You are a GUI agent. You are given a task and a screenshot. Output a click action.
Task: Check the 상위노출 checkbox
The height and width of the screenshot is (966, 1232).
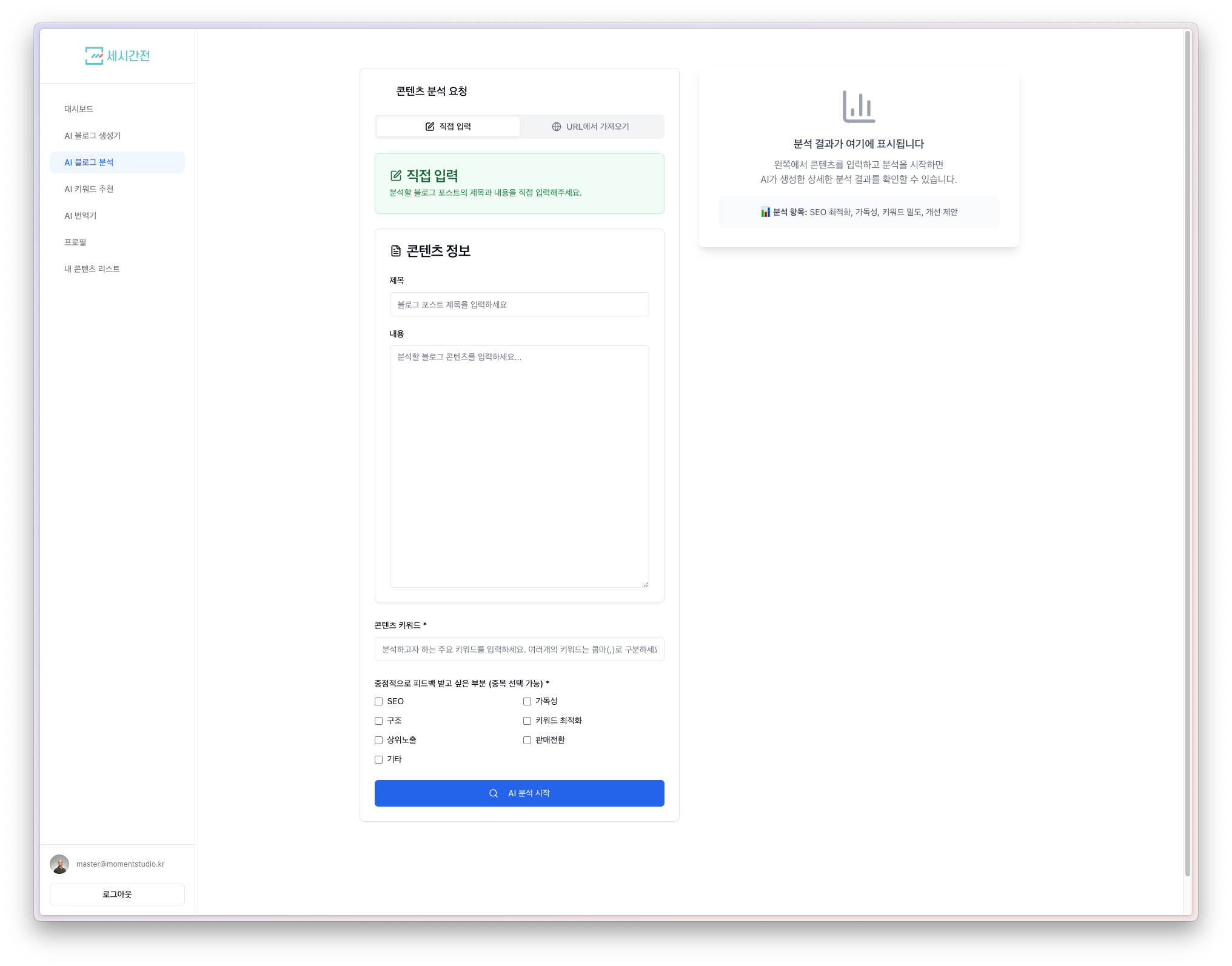pos(378,740)
